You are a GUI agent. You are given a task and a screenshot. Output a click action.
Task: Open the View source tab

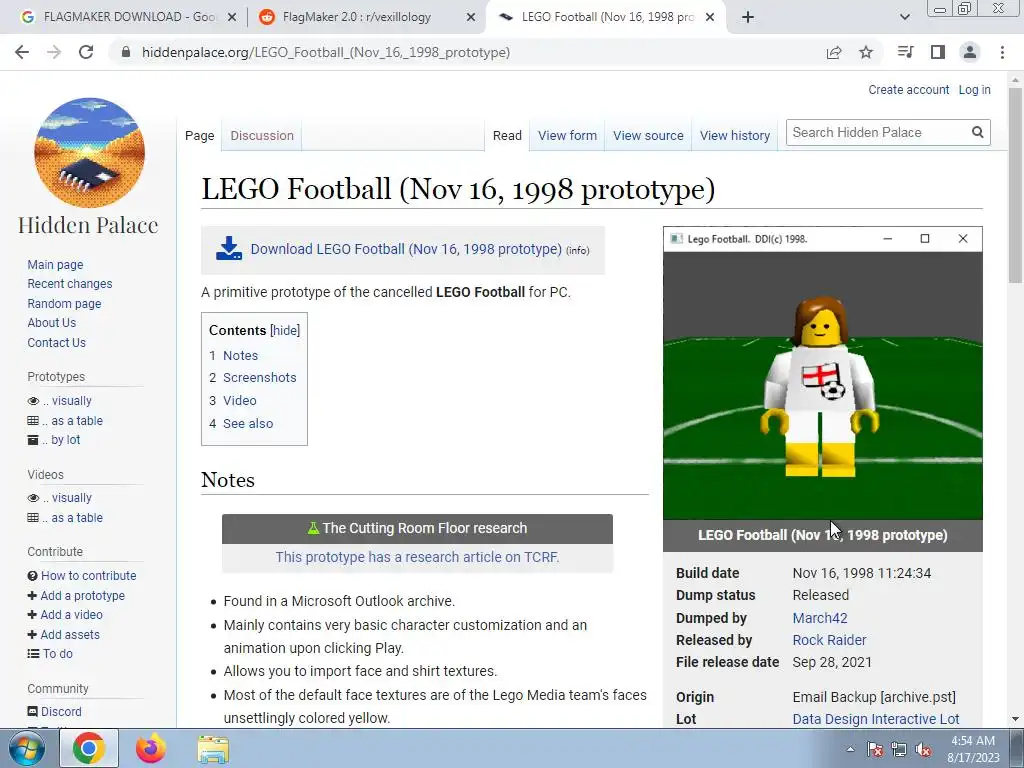tap(648, 135)
